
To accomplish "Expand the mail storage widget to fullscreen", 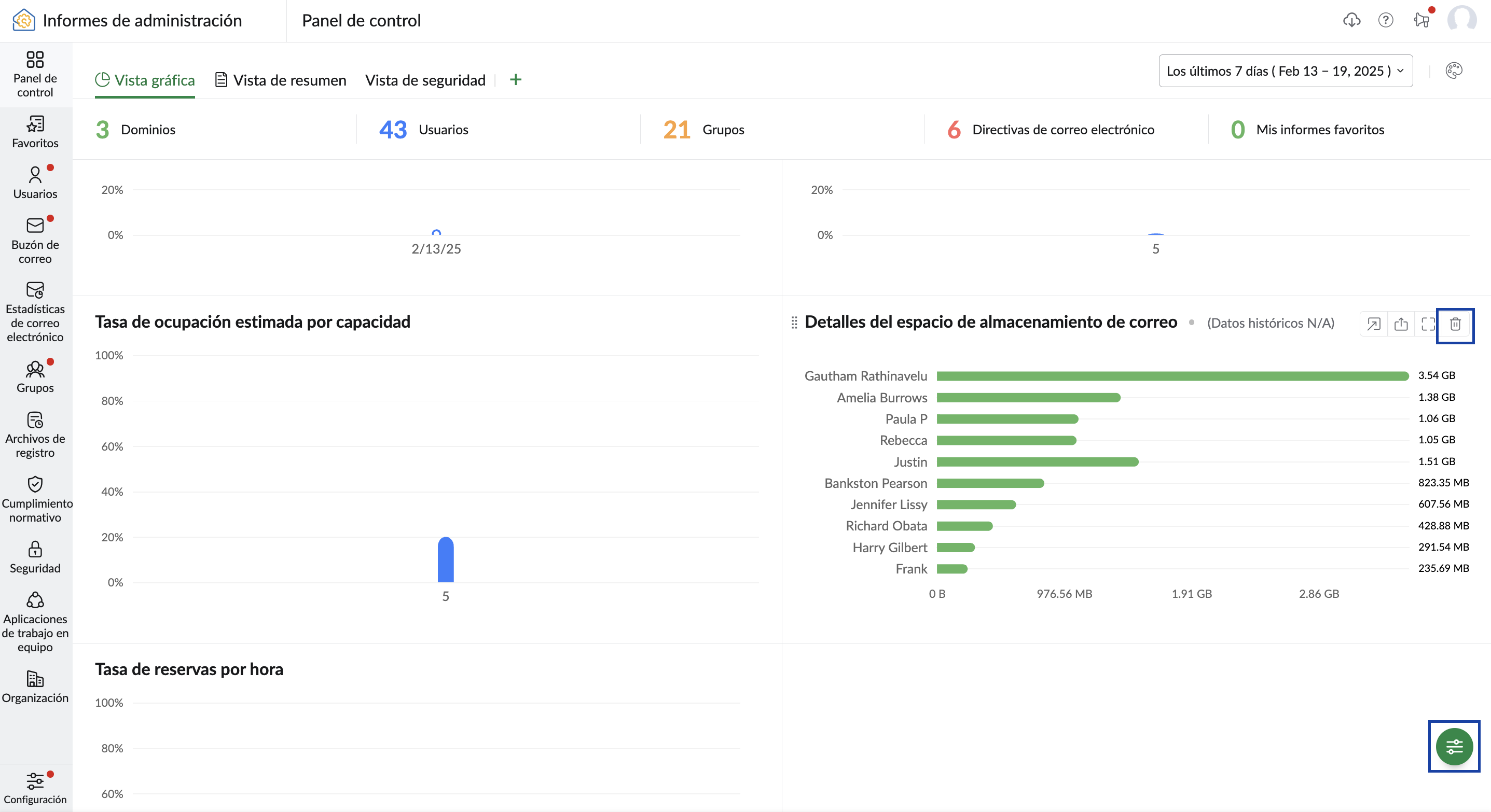I will pyautogui.click(x=1428, y=325).
